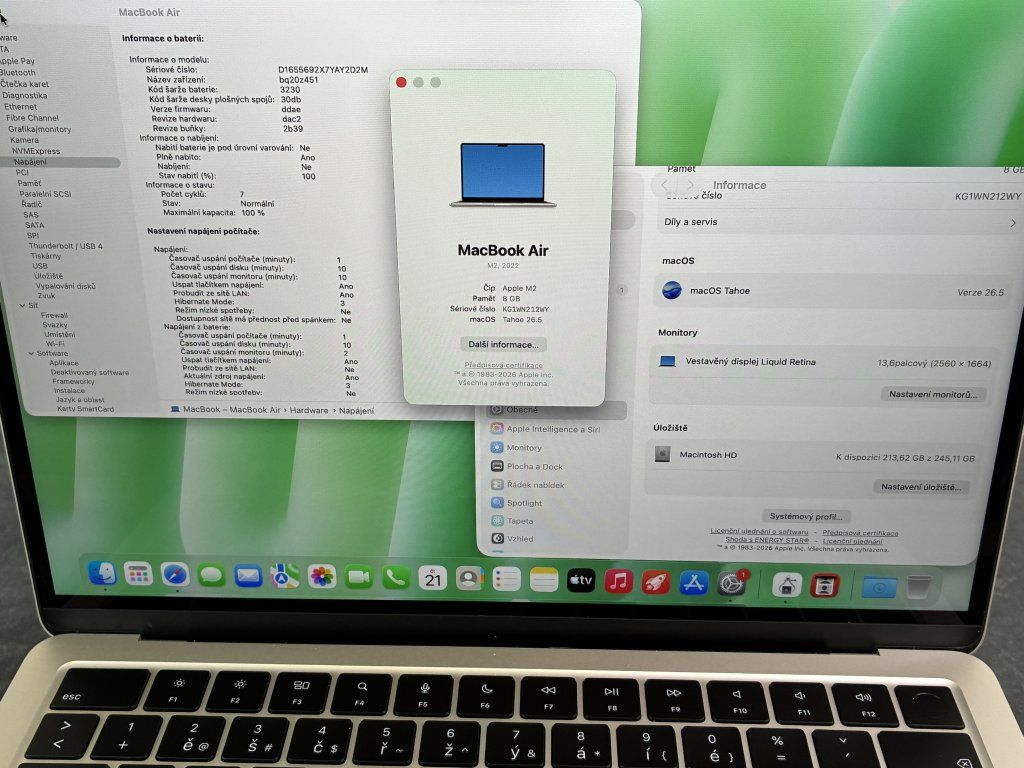Select Monitory in settings sidebar
The width and height of the screenshot is (1024, 768).
click(524, 447)
